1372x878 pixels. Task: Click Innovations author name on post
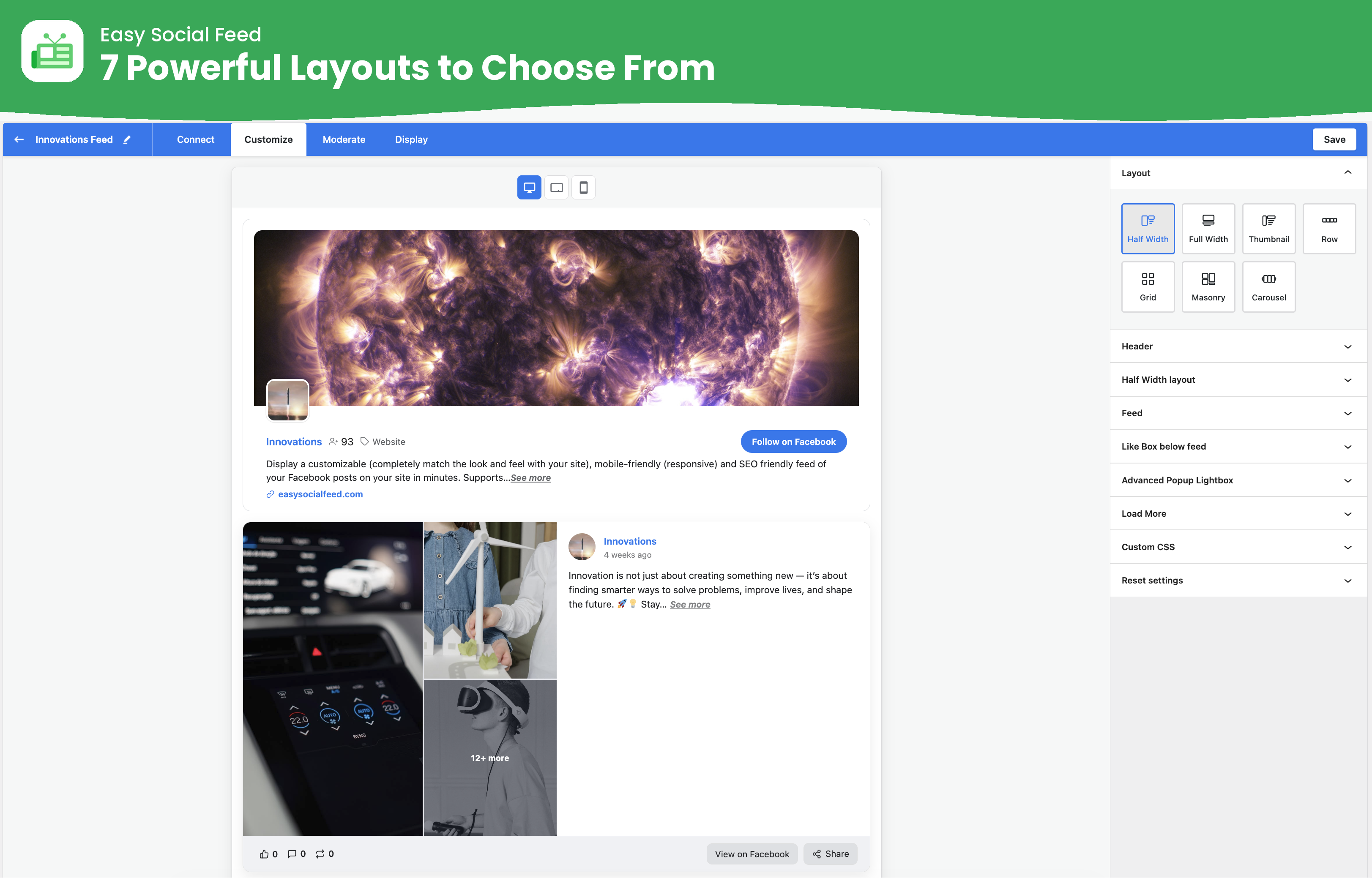(x=629, y=541)
